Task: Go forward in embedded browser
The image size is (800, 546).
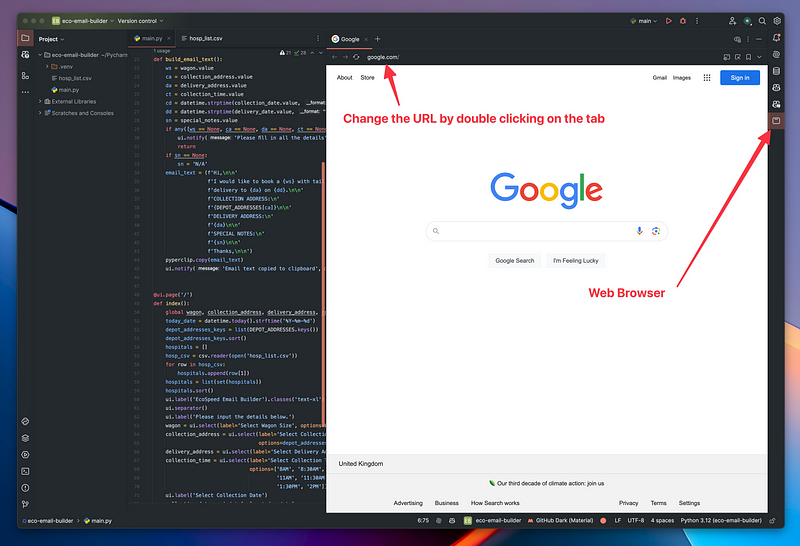Action: pos(345,57)
